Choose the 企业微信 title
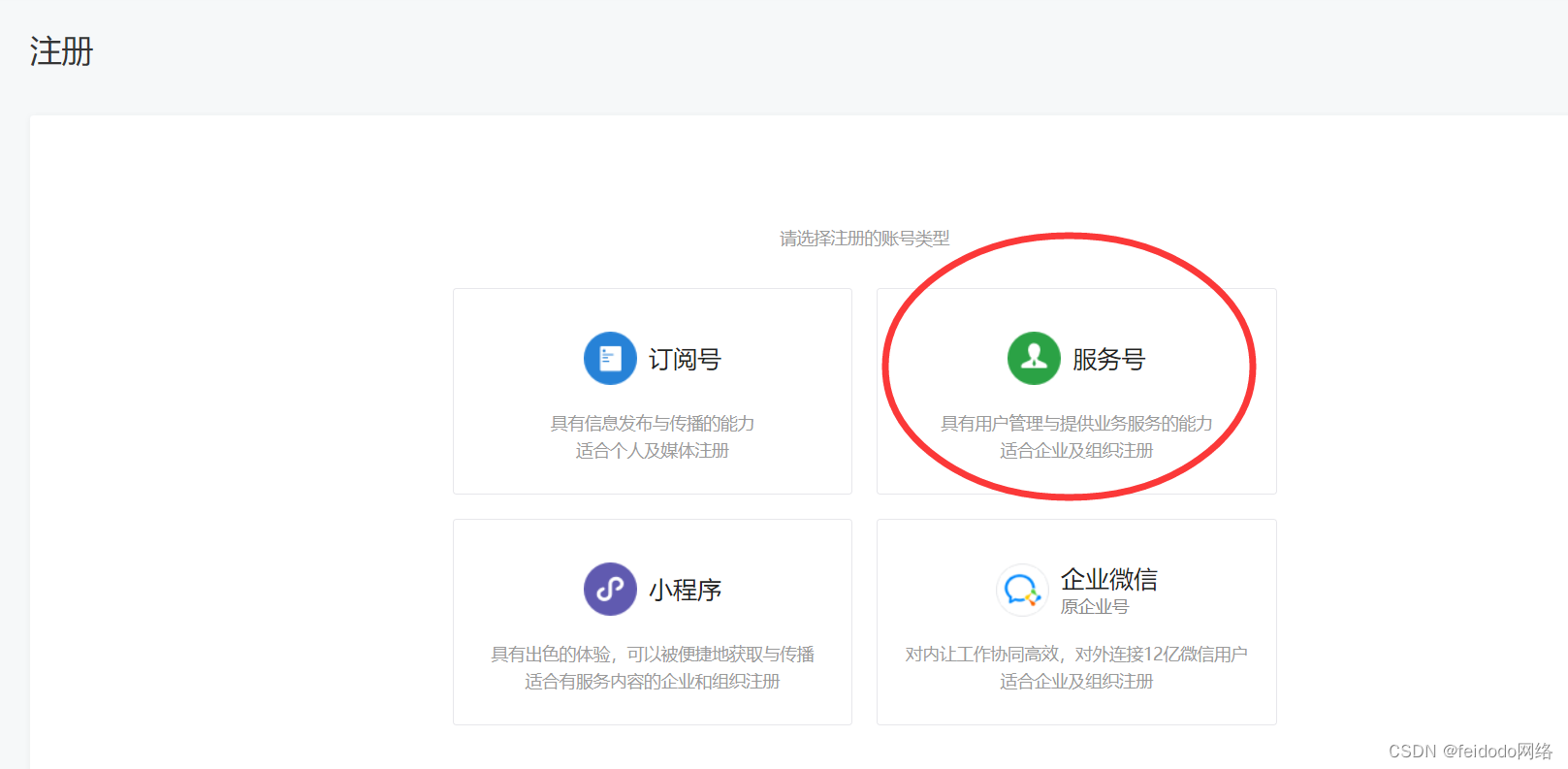The height and width of the screenshot is (769, 1568). [1108, 579]
